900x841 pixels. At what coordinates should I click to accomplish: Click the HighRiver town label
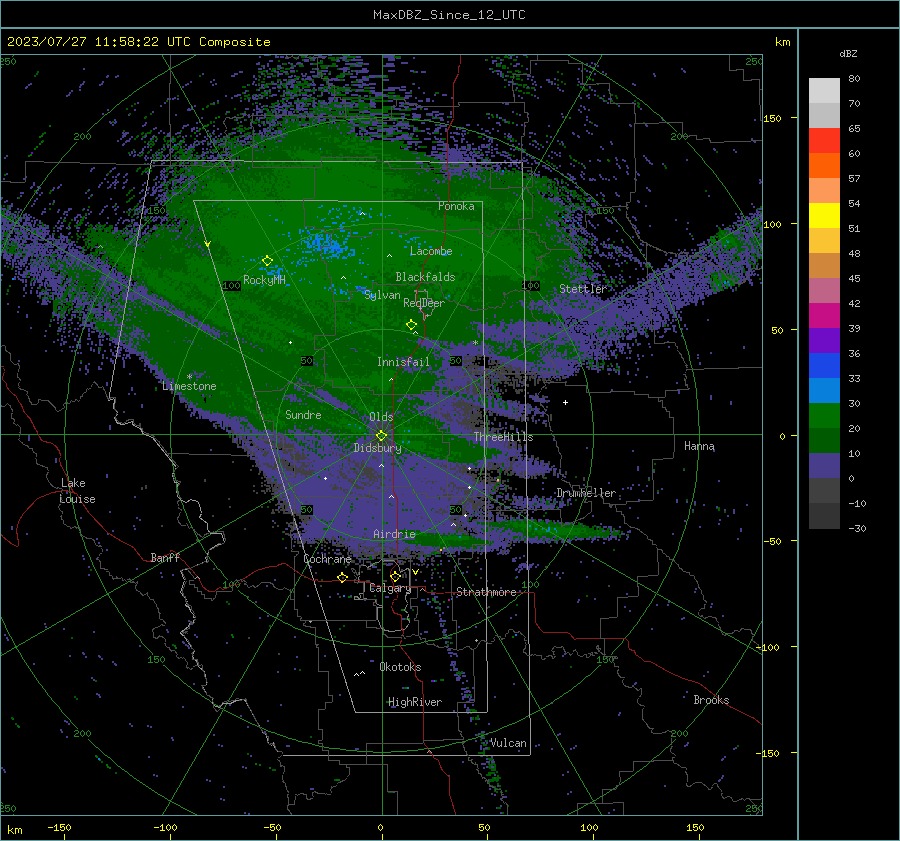414,702
